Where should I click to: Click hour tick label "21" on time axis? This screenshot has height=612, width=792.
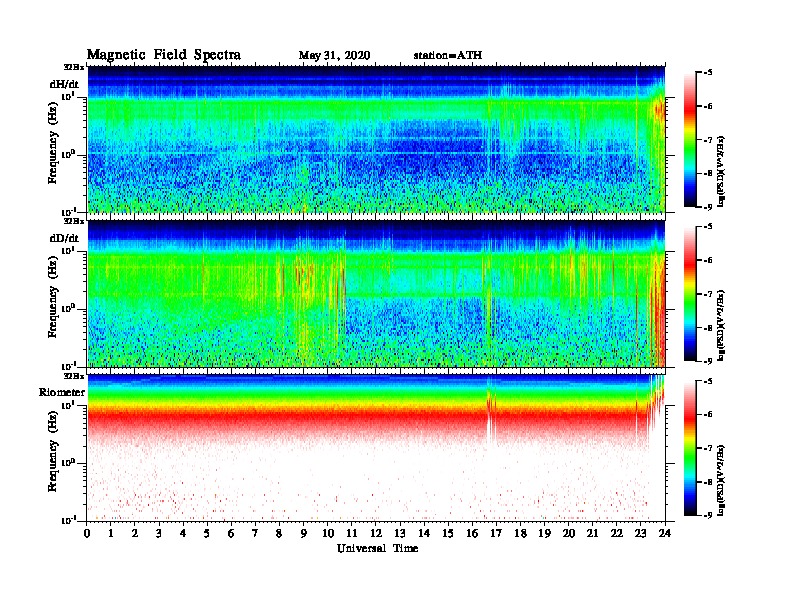(592, 533)
